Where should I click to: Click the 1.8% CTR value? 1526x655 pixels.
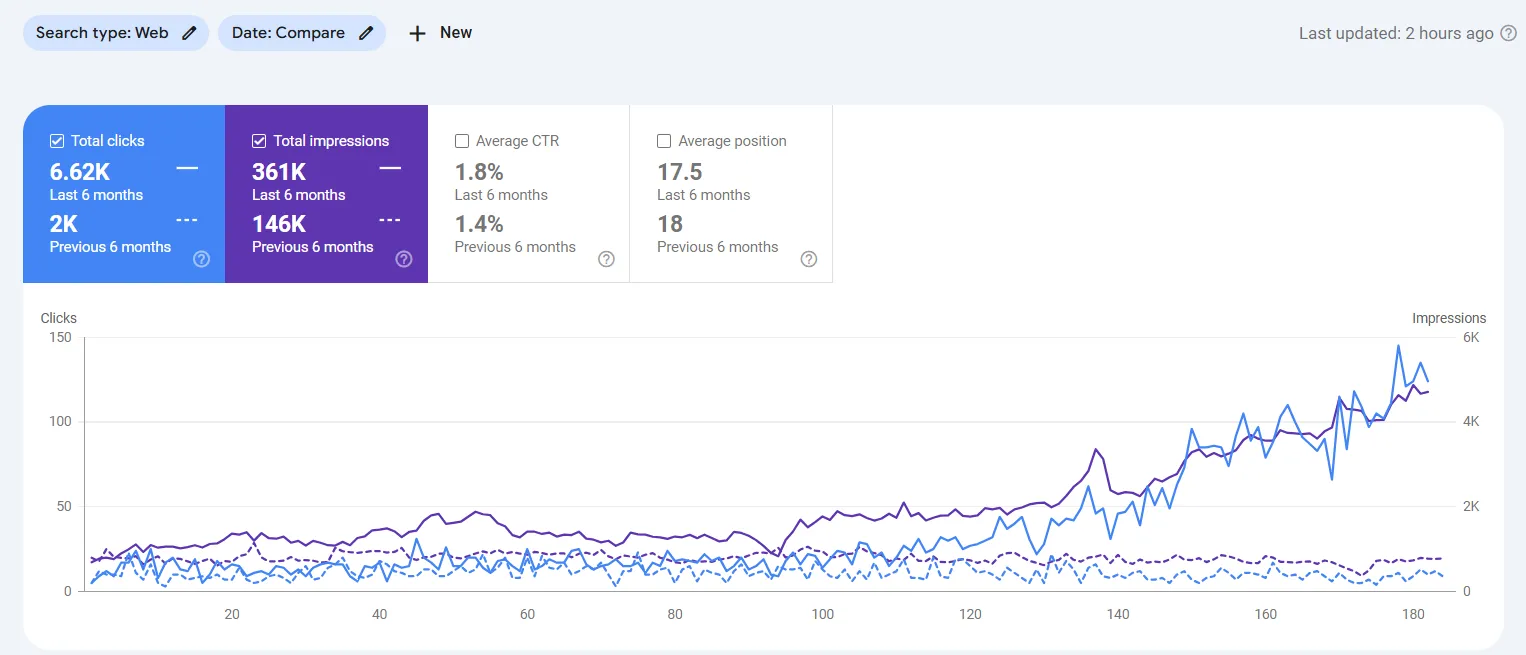pyautogui.click(x=479, y=172)
